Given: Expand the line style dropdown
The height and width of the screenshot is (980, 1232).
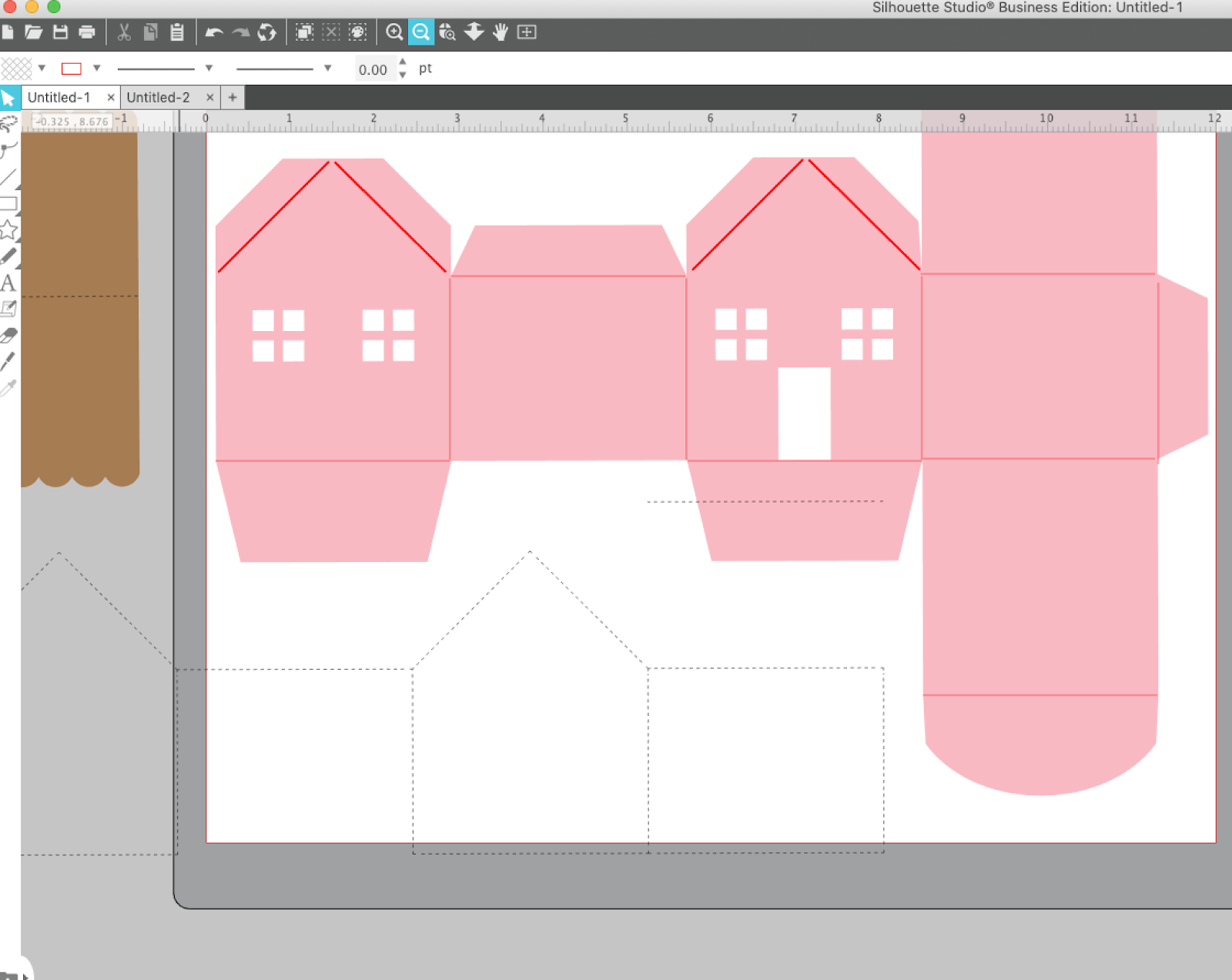Looking at the screenshot, I should [x=209, y=68].
